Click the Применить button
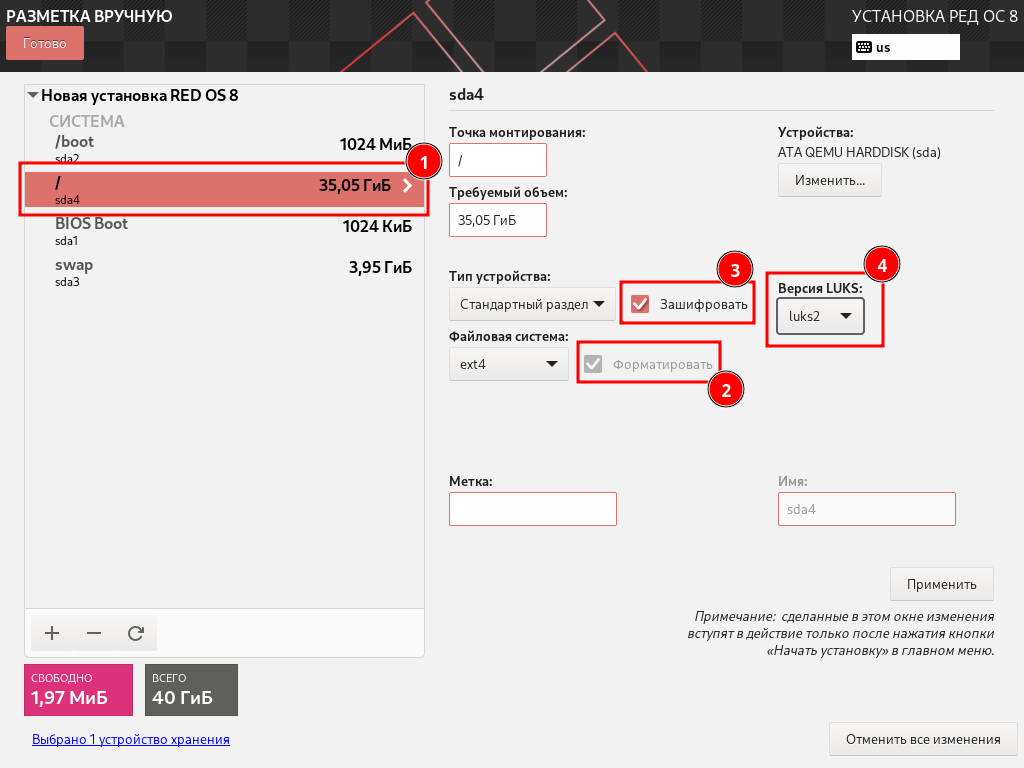Screen dimensions: 1024x768 pyautogui.click(x=942, y=584)
